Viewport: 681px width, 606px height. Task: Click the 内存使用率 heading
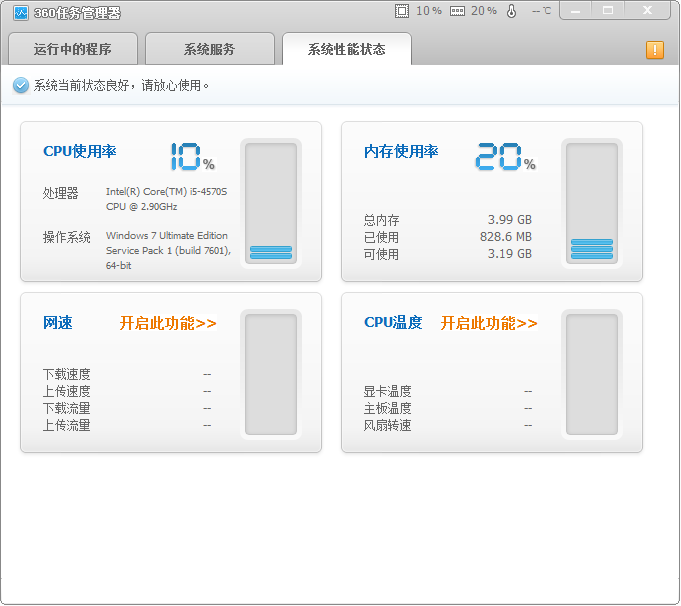[x=401, y=152]
